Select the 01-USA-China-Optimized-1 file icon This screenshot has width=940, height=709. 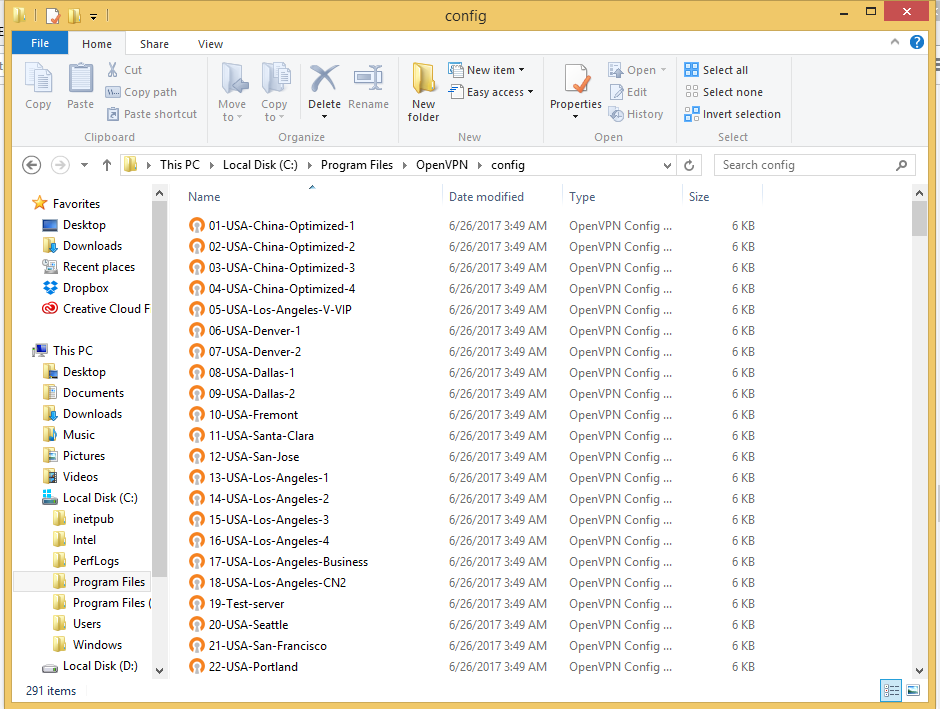[x=197, y=226]
